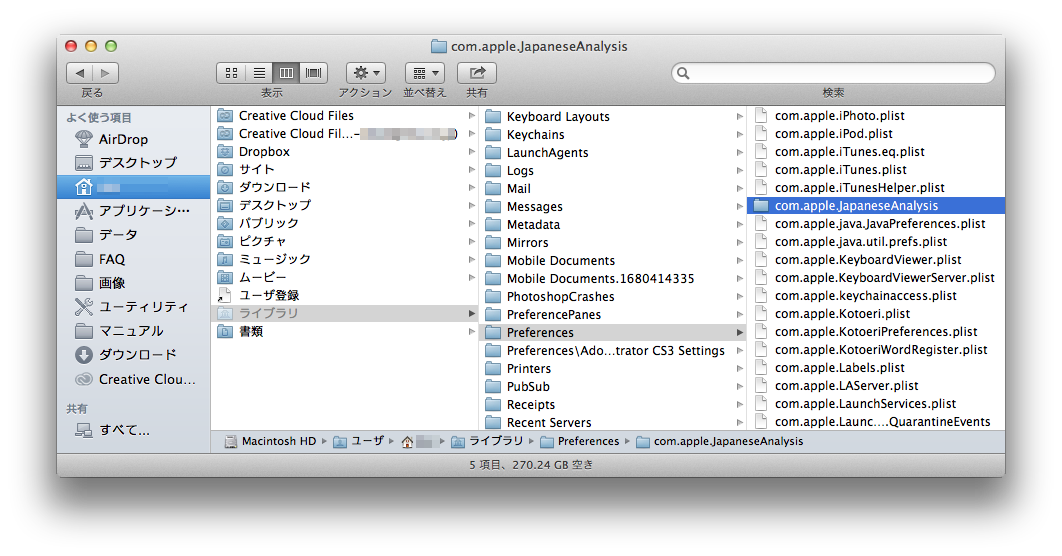
Task: Select the Mobile Documents.1680414335 folder
Action: [x=612, y=278]
